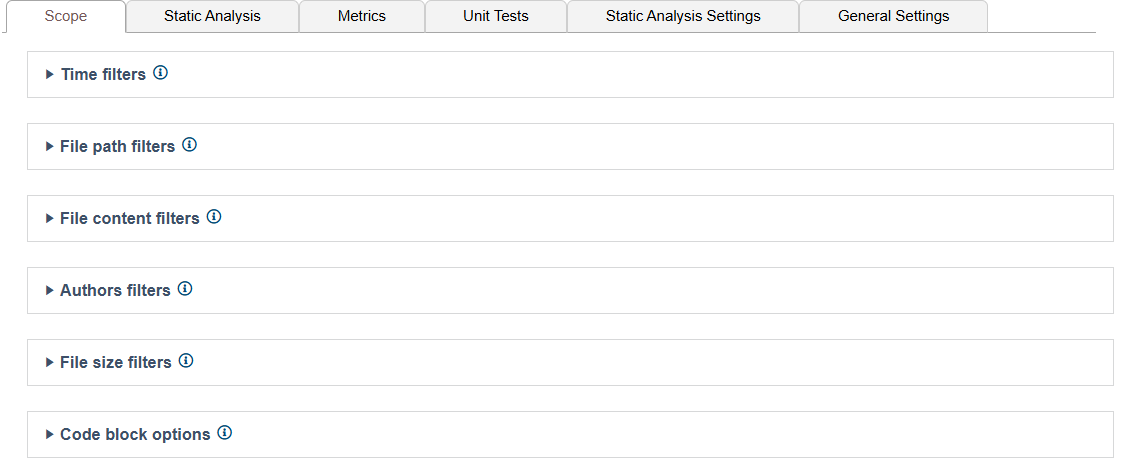Image resolution: width=1125 pixels, height=475 pixels.
Task: Click the info icon next to Authors filters
Action: point(185,288)
